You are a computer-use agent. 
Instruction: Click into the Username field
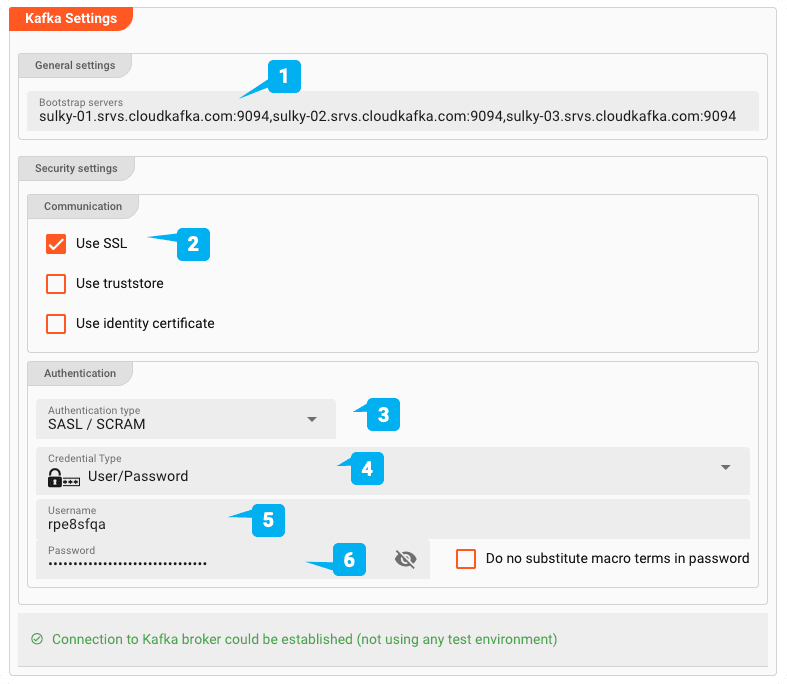[393, 518]
